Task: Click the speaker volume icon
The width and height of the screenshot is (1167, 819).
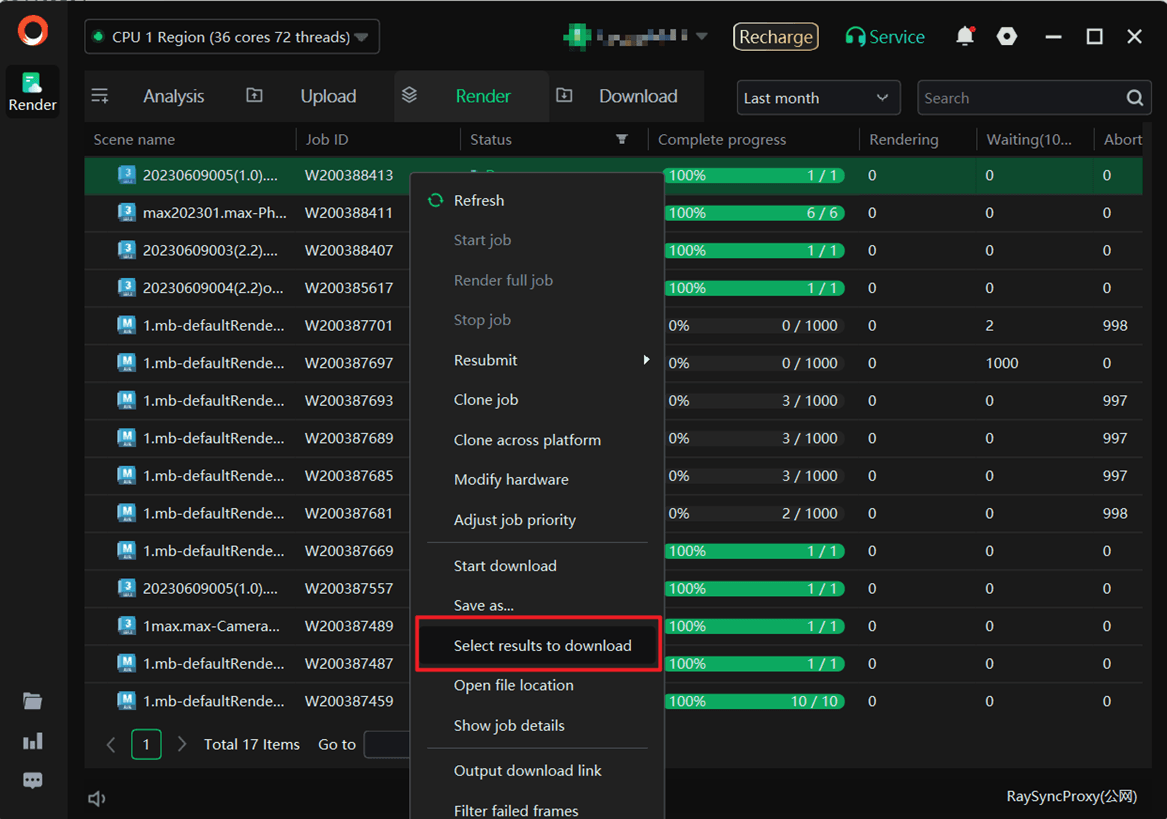Action: point(97,798)
